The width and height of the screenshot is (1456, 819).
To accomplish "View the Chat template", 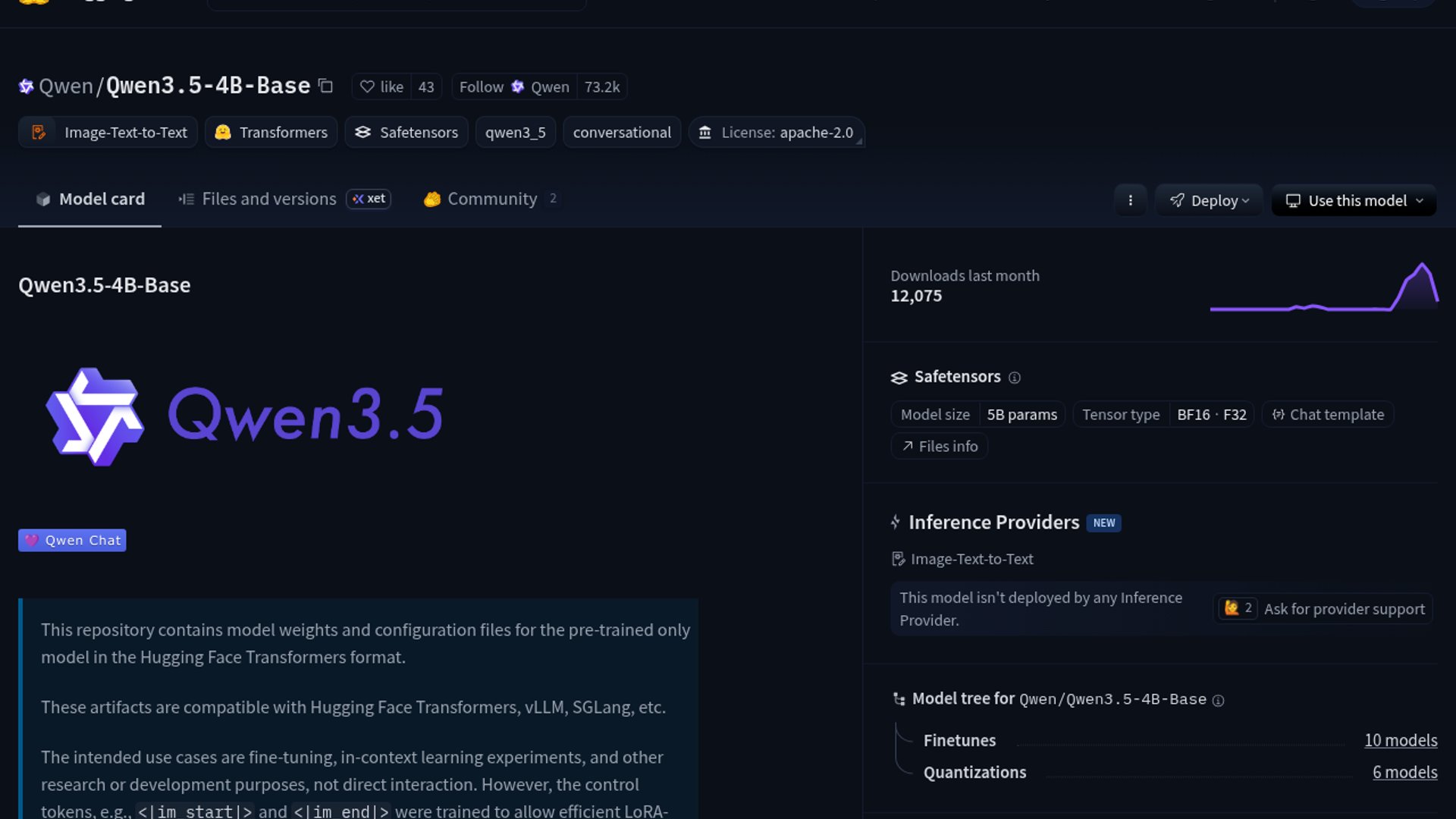I will point(1328,415).
